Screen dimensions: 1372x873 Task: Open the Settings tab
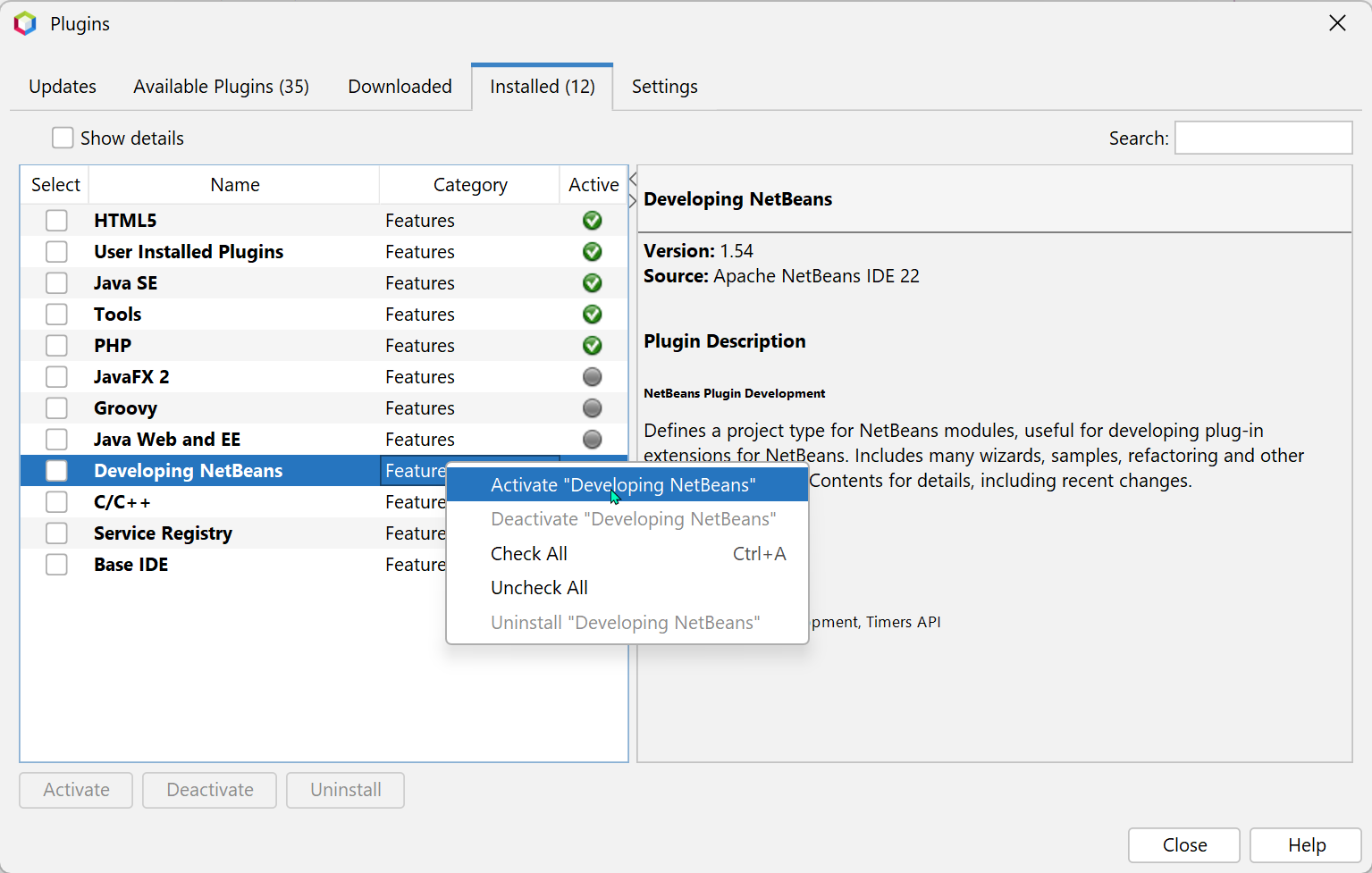664,87
